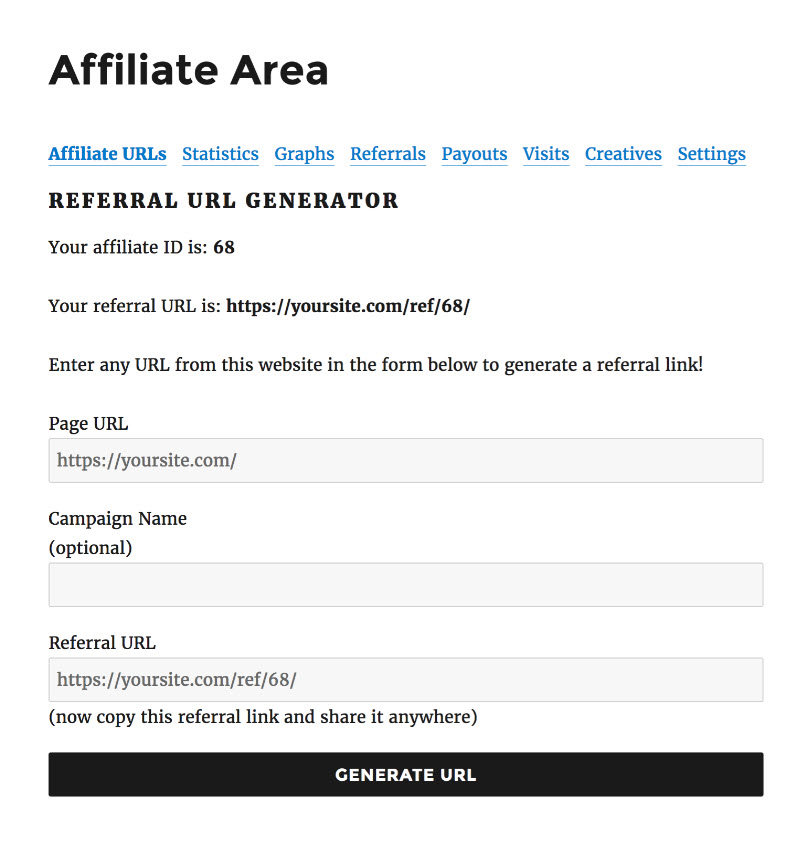This screenshot has height=842, width=810.
Task: Go to affiliate Settings tab
Action: tap(712, 154)
